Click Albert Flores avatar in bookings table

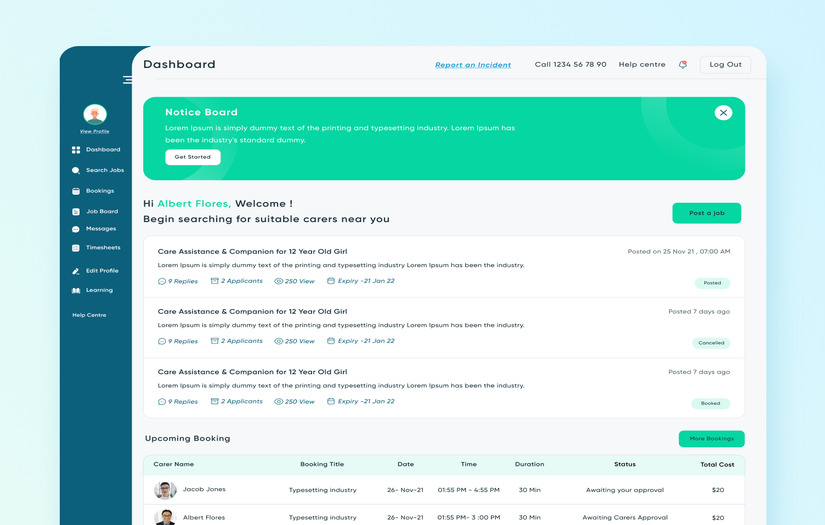click(165, 517)
